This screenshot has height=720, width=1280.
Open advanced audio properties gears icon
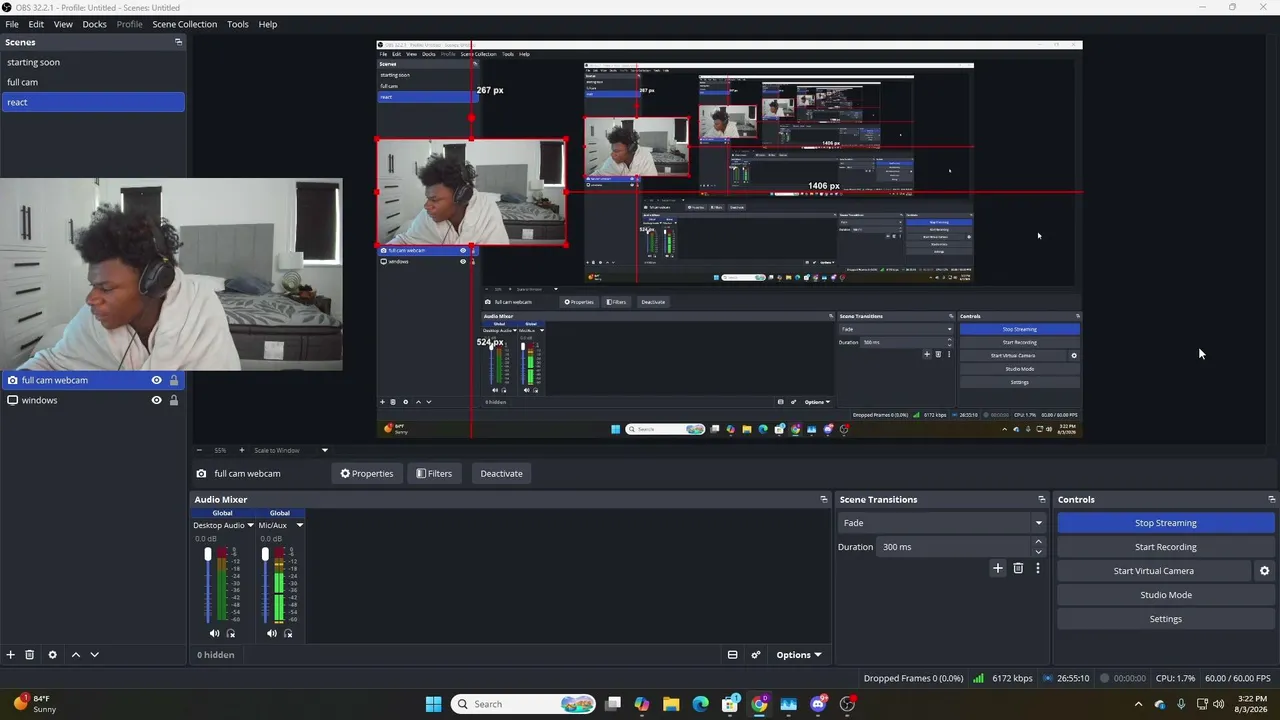coord(756,655)
